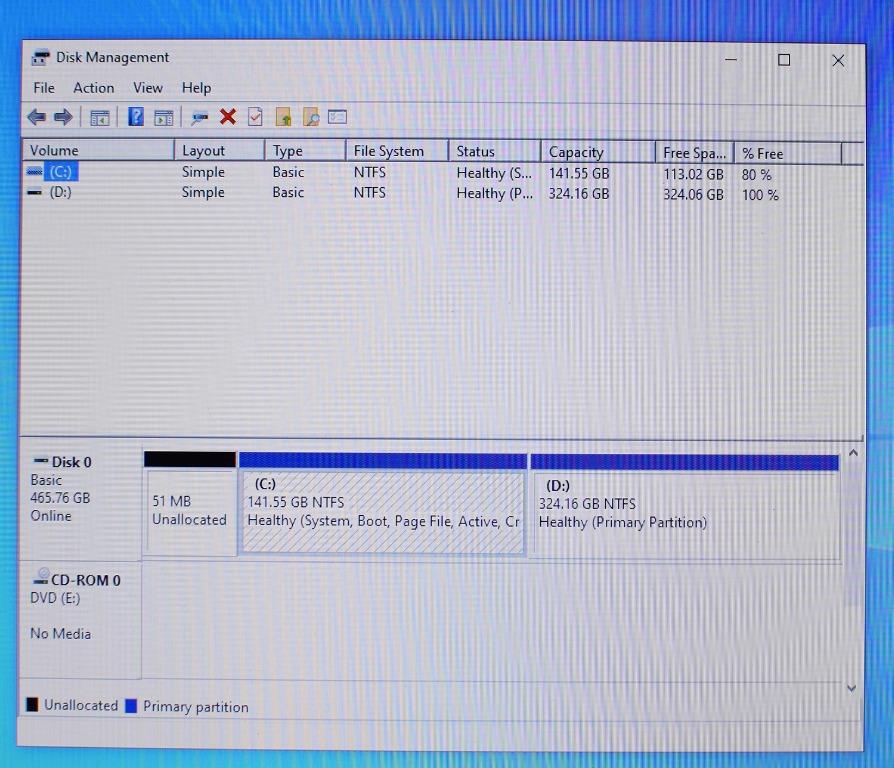Toggle the Show/Hide Console Tree icon
The height and width of the screenshot is (768, 894).
tap(99, 117)
